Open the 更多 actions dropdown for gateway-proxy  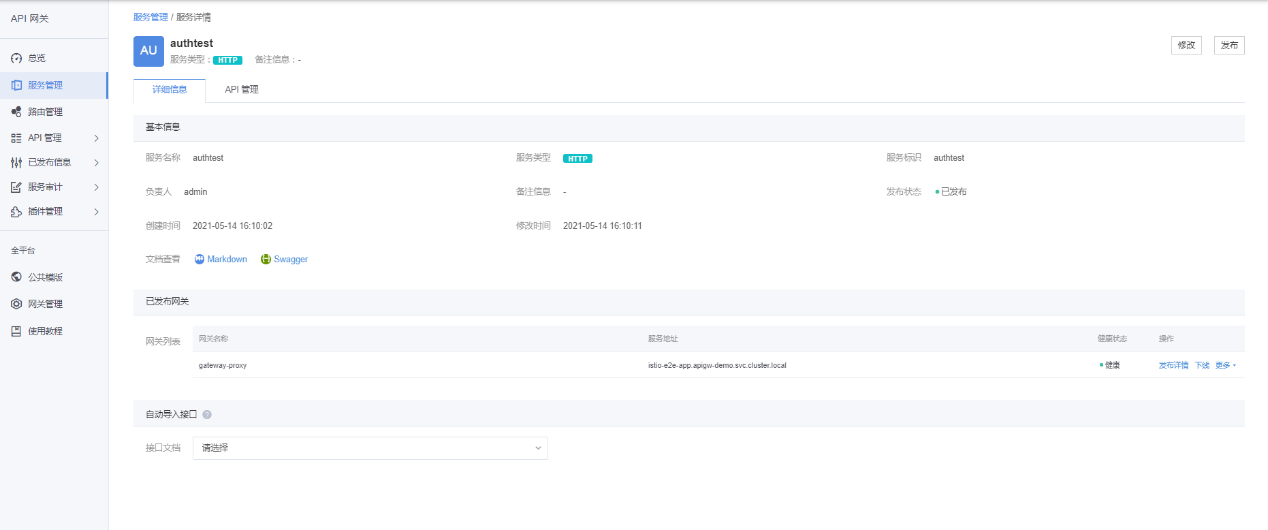click(1225, 366)
